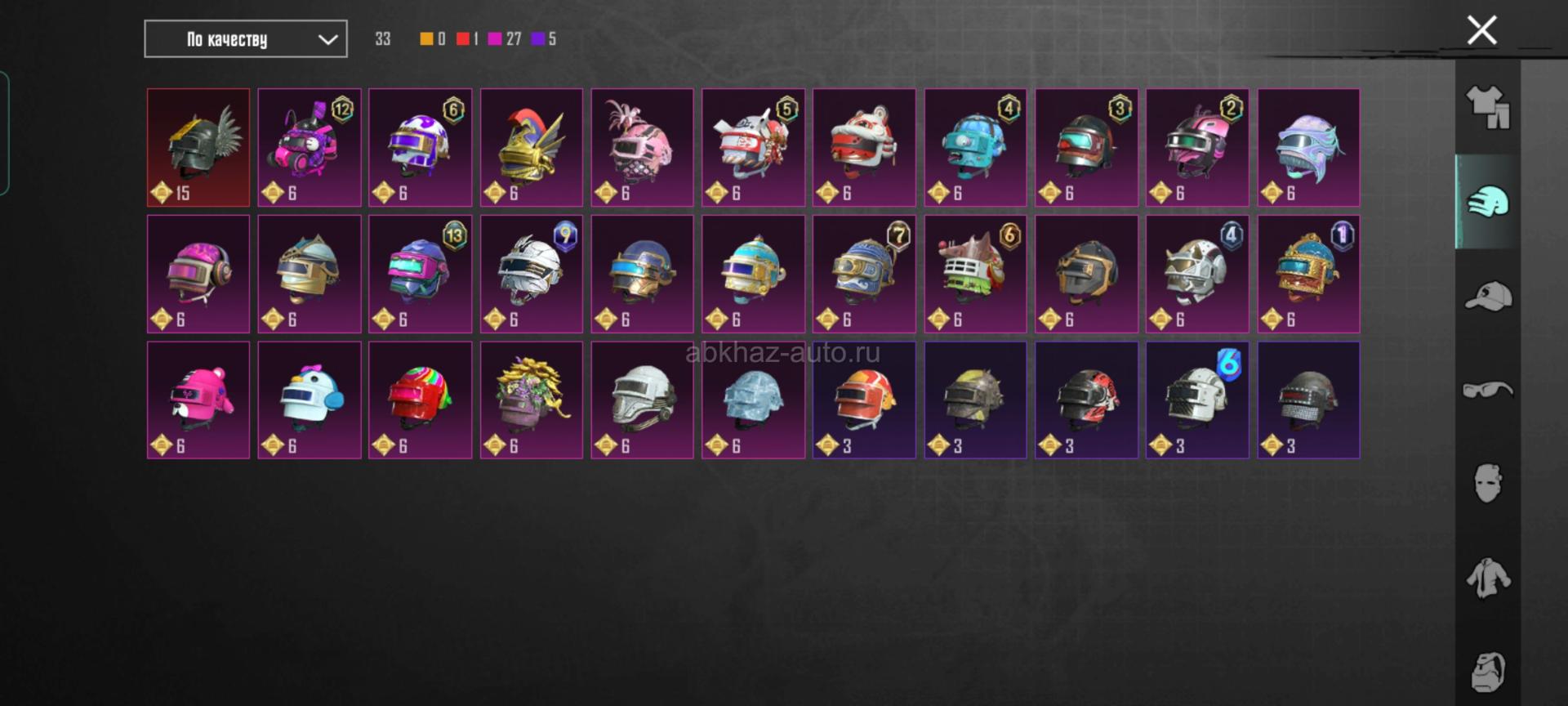Click the orange quality color counter

pos(433,38)
